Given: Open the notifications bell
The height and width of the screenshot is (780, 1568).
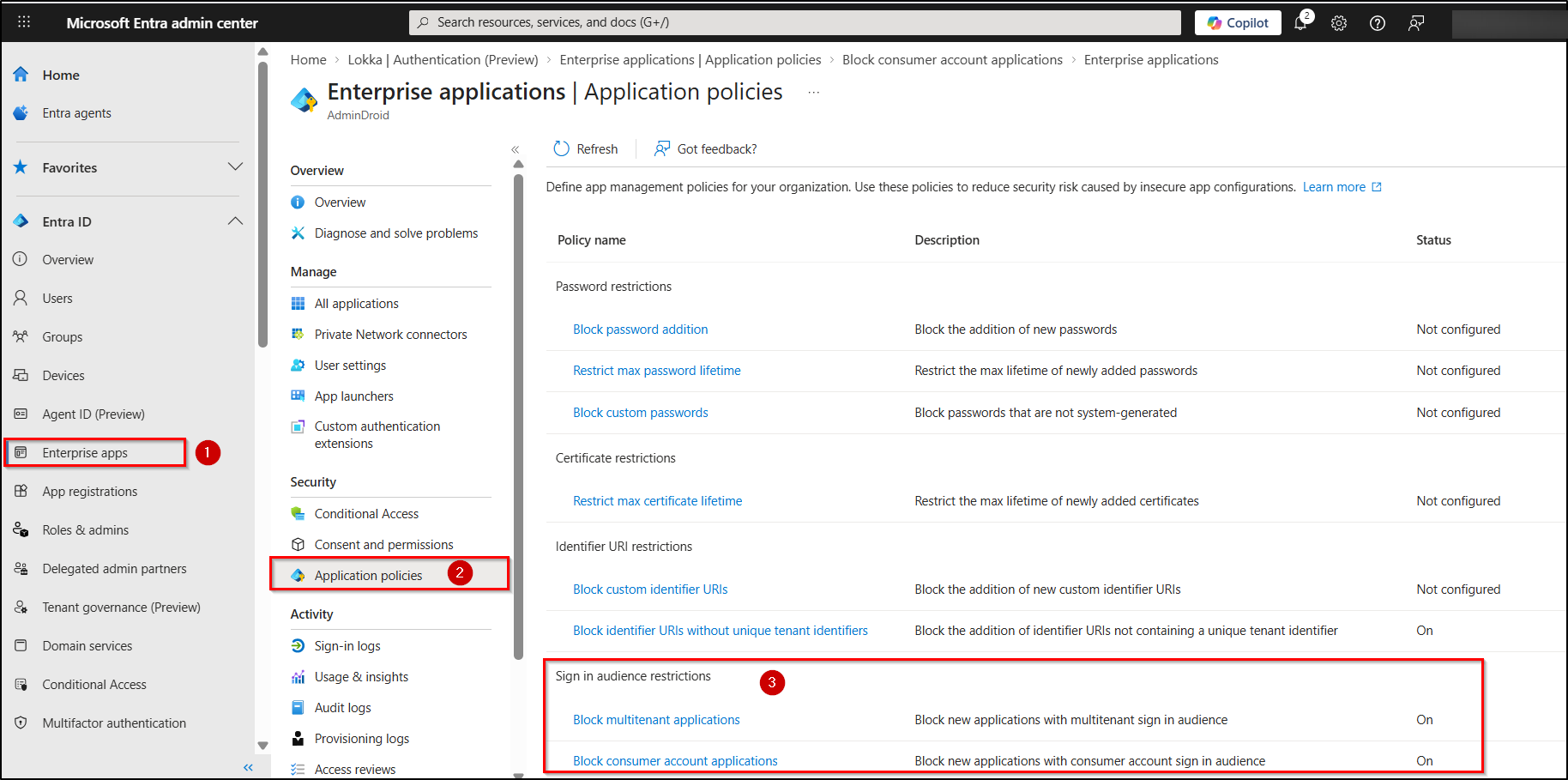Looking at the screenshot, I should 1300,23.
